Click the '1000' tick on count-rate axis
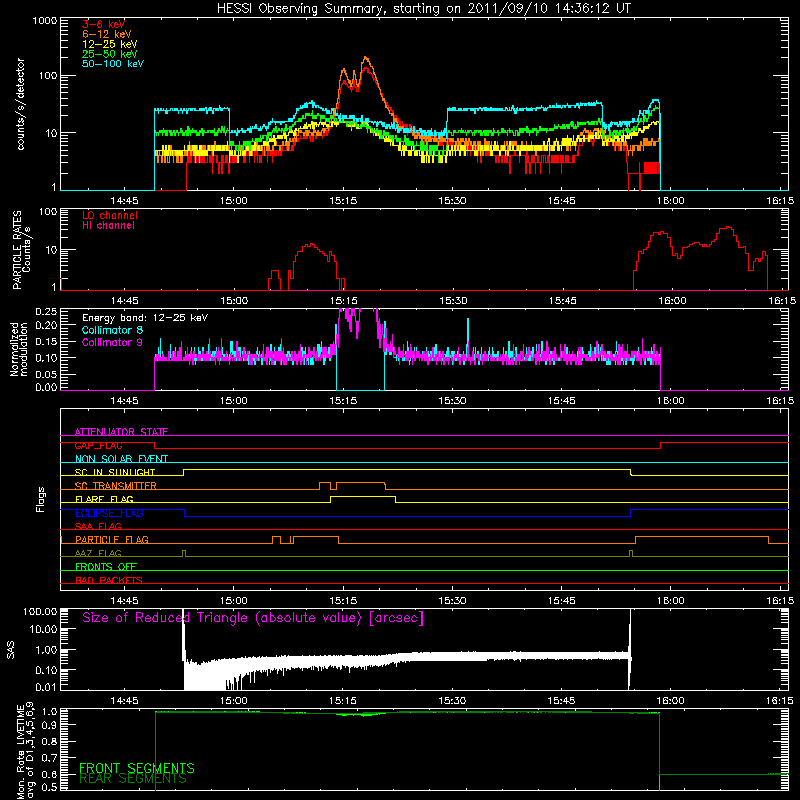 click(45, 21)
